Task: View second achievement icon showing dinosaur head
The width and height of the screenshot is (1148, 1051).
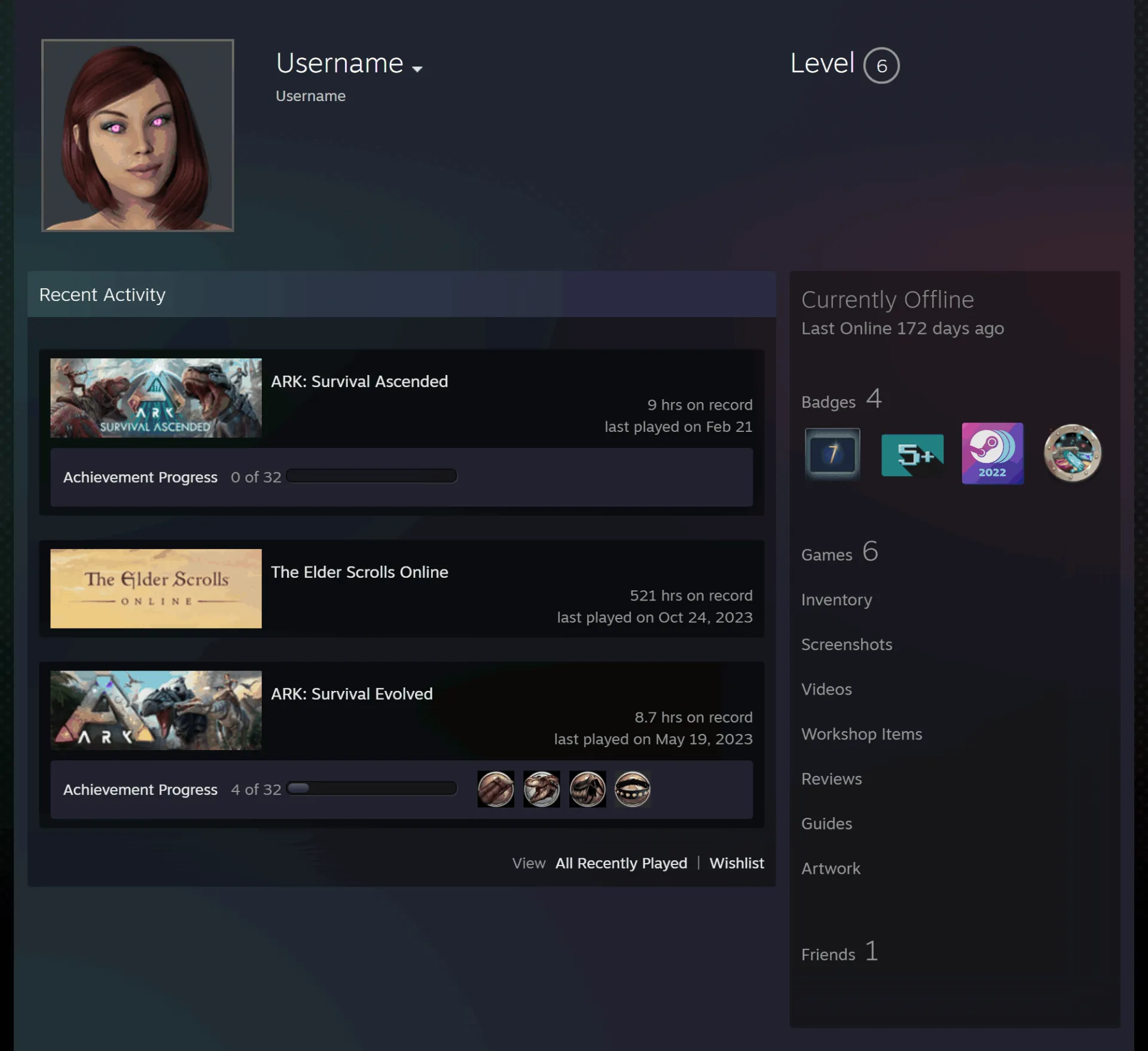Action: [x=542, y=789]
